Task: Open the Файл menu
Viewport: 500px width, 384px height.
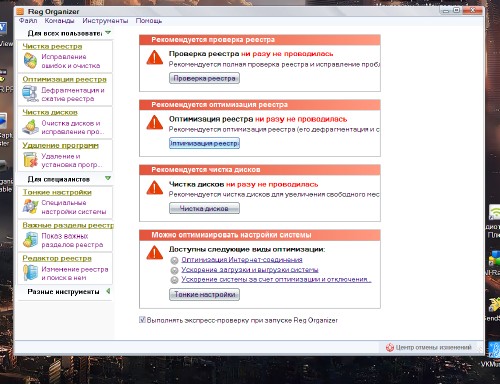Action: pyautogui.click(x=28, y=21)
